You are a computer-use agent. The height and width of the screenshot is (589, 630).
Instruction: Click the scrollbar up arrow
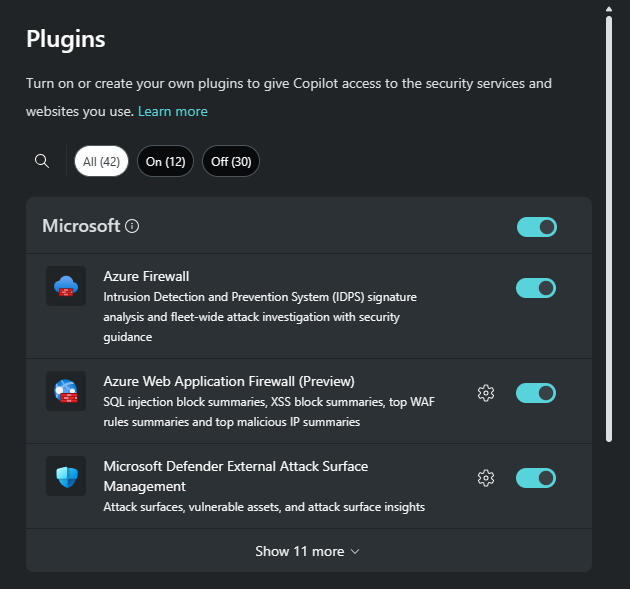(x=609, y=9)
